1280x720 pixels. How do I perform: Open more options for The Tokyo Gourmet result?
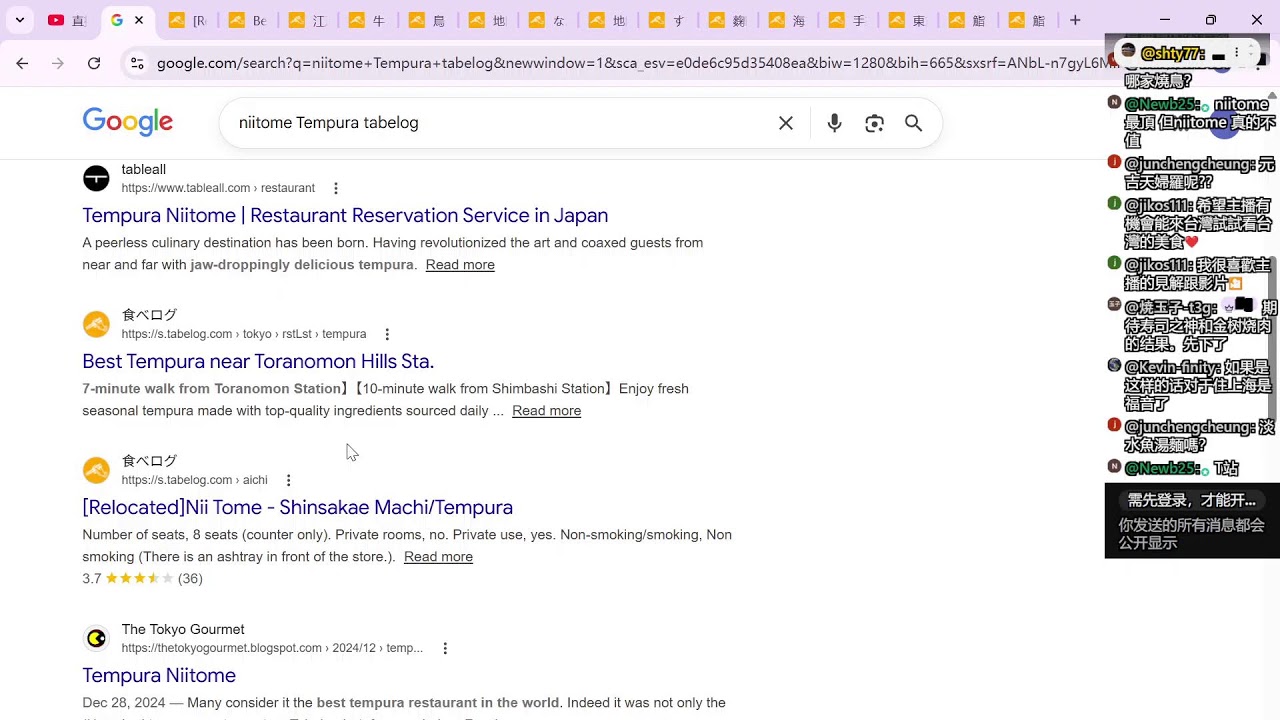point(445,648)
